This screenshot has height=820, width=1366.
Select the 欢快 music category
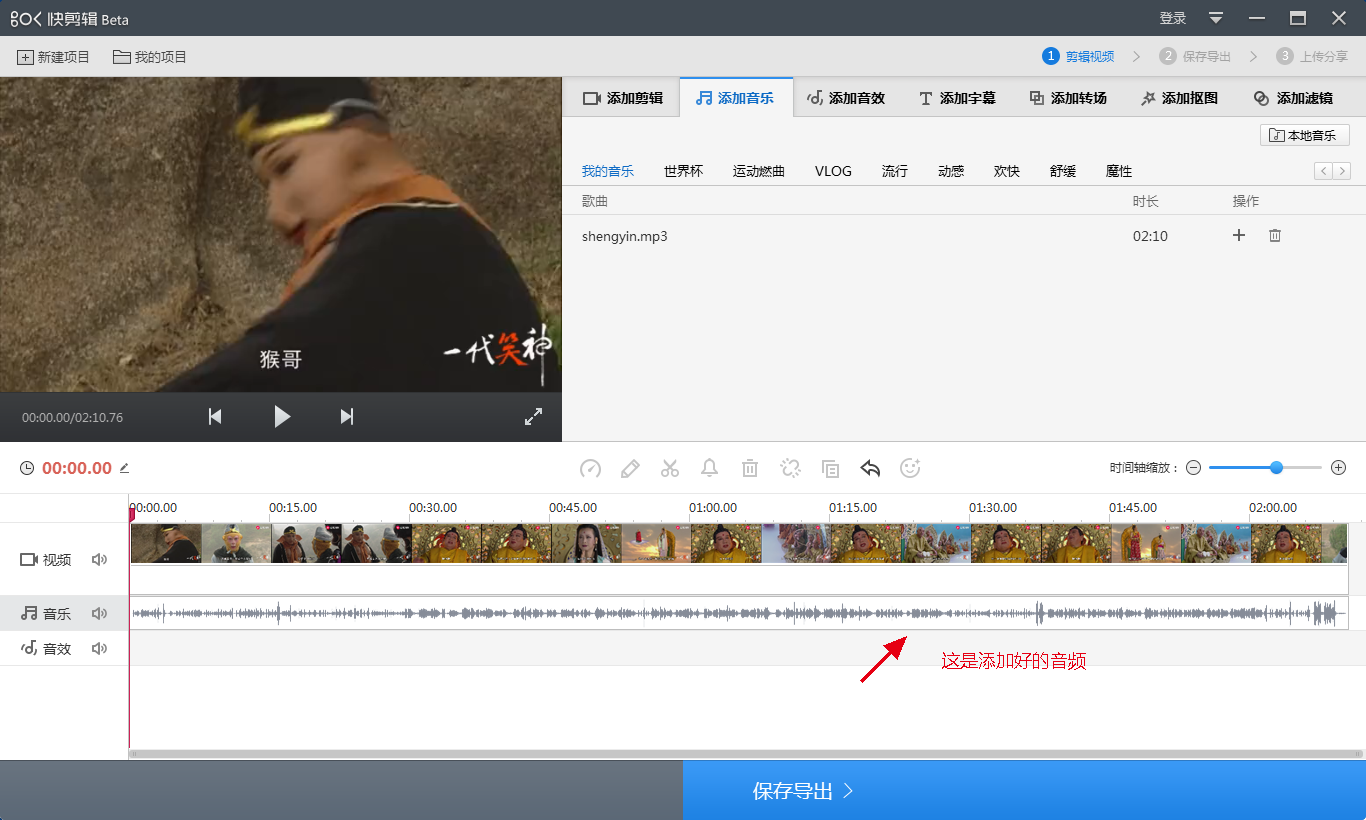tap(1007, 171)
